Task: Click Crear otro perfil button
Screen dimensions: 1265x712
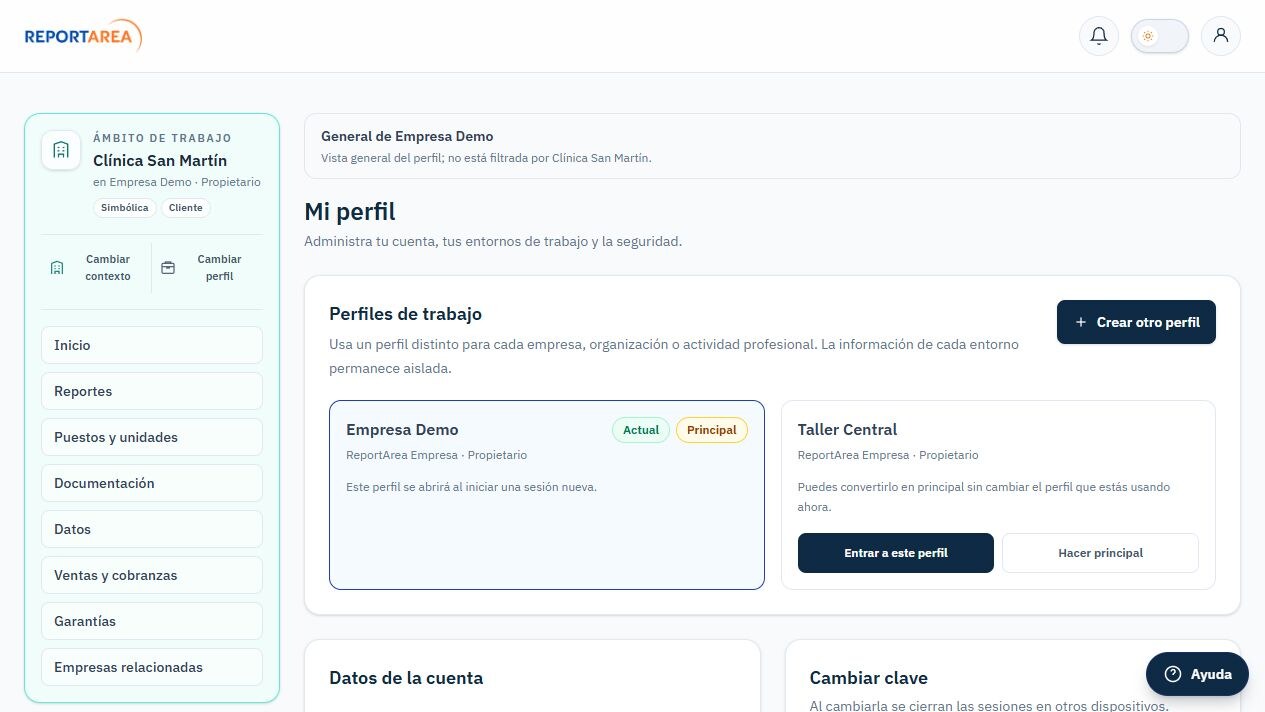Action: [1136, 322]
